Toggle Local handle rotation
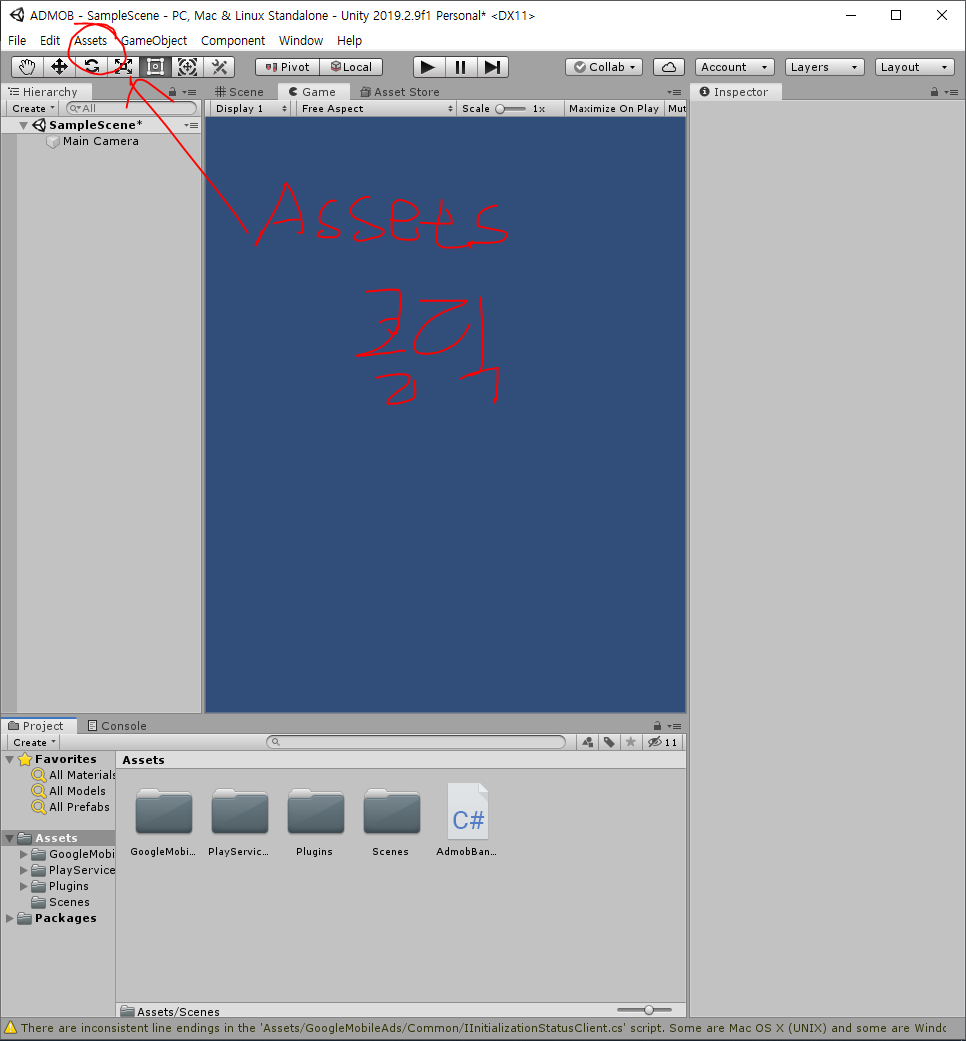 pos(351,67)
